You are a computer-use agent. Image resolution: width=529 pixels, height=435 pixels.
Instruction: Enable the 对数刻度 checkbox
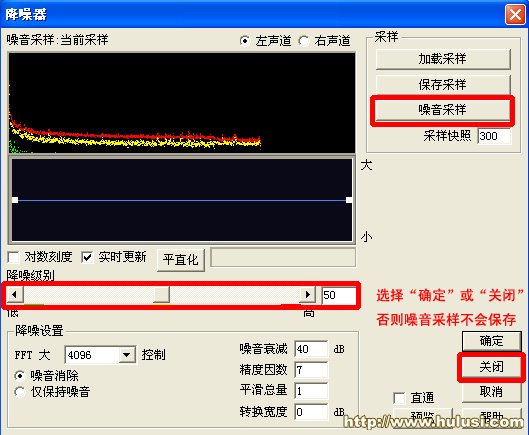click(13, 257)
